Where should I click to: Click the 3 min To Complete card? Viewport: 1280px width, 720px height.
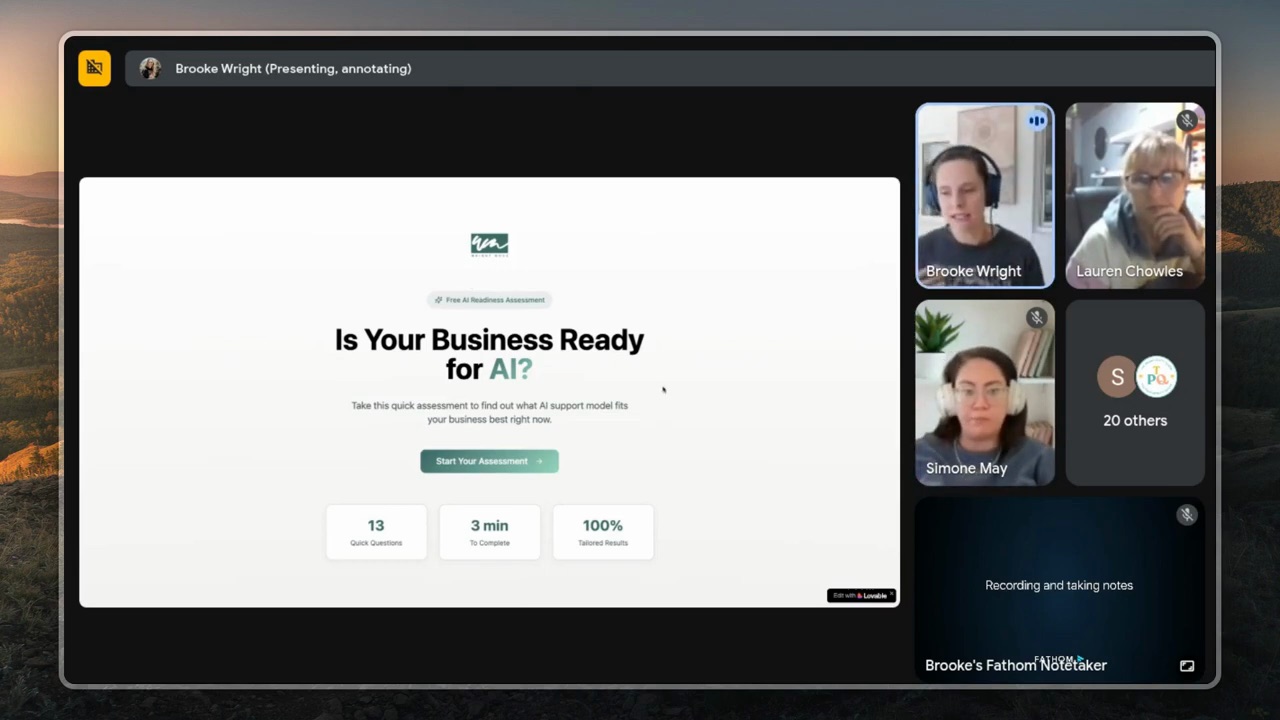pos(489,532)
